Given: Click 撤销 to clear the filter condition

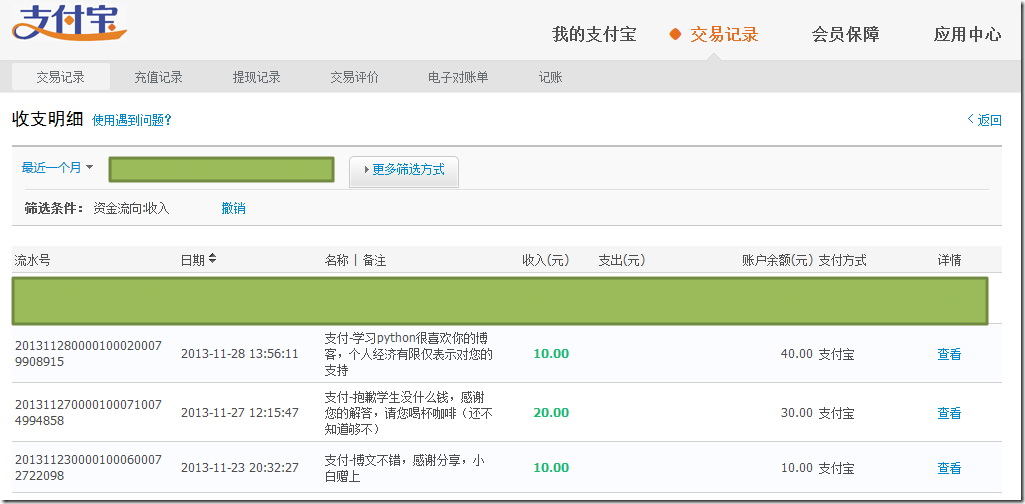Looking at the screenshot, I should [x=233, y=209].
